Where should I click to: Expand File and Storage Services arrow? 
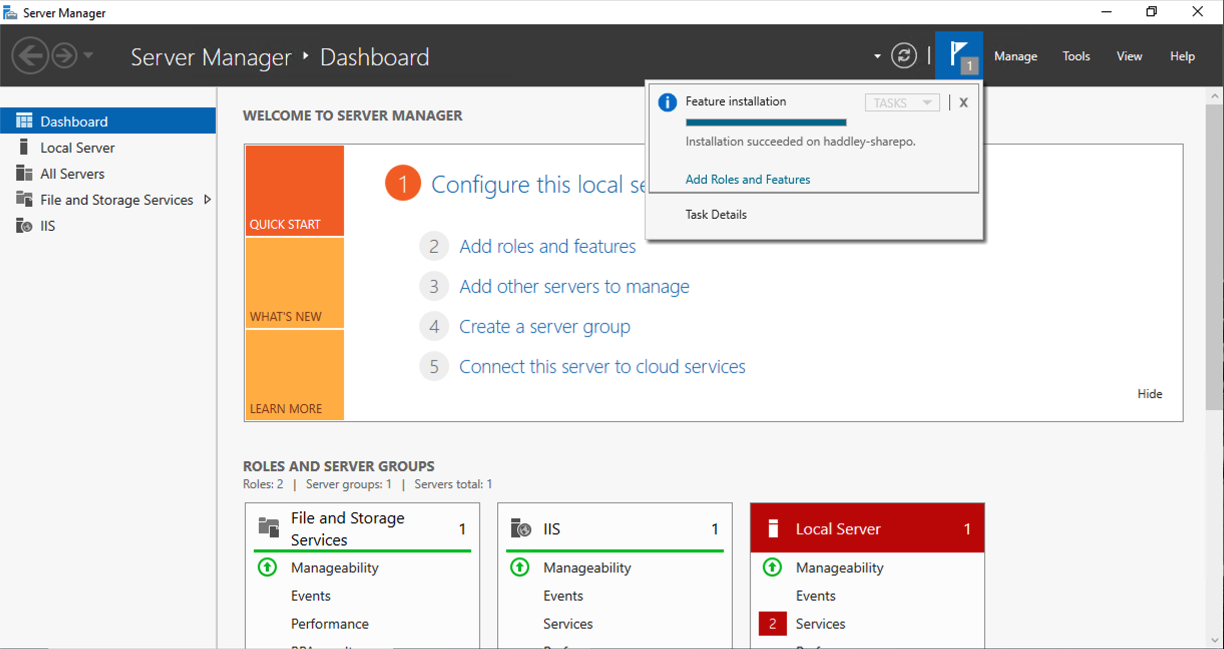[x=207, y=199]
